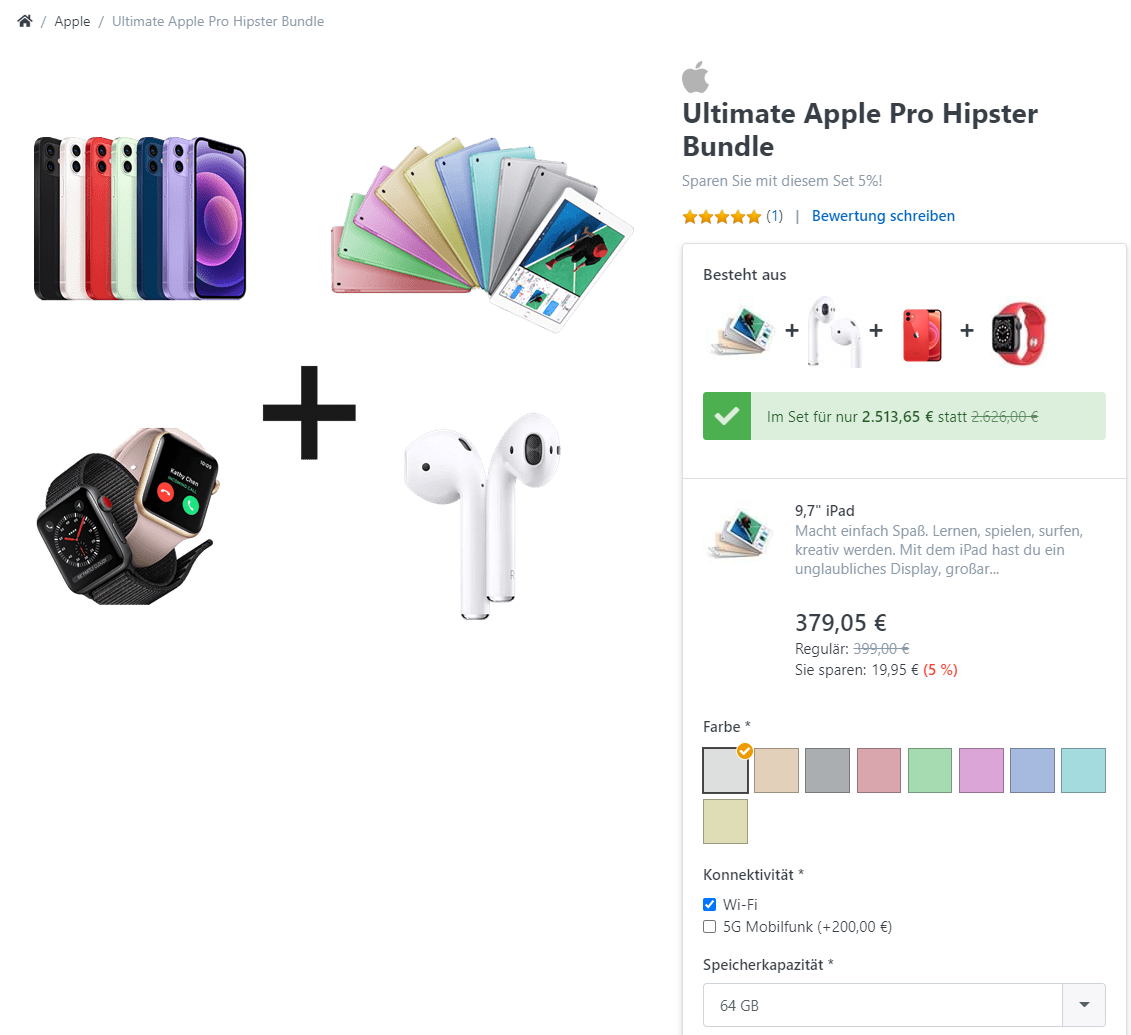Click the storage dropdown arrow button

(1083, 1005)
